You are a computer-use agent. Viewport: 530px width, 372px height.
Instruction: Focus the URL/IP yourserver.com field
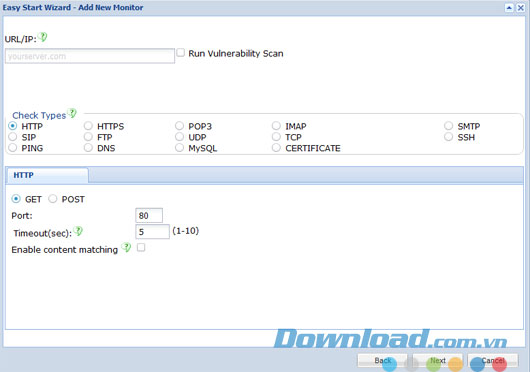pos(90,56)
